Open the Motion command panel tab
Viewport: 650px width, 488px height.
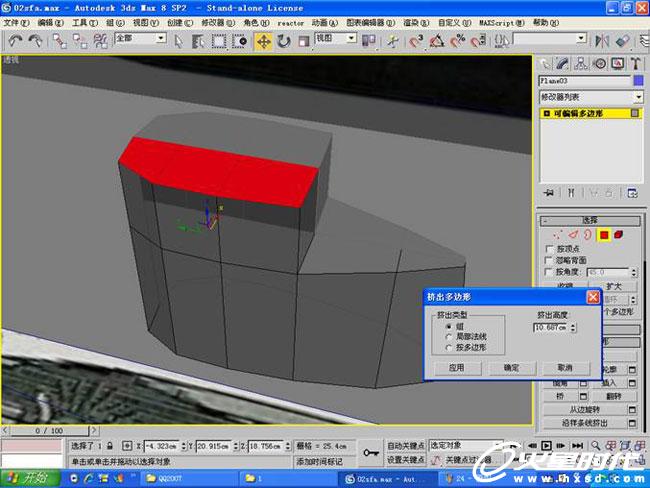[x=599, y=63]
